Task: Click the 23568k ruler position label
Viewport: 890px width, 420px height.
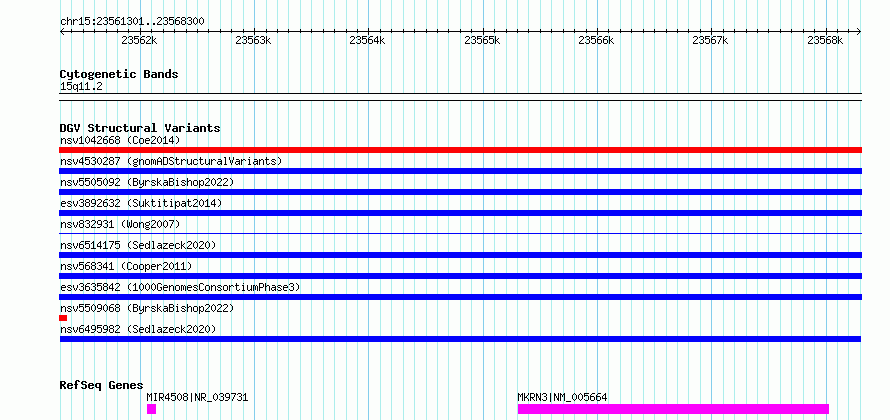Action: [826, 40]
